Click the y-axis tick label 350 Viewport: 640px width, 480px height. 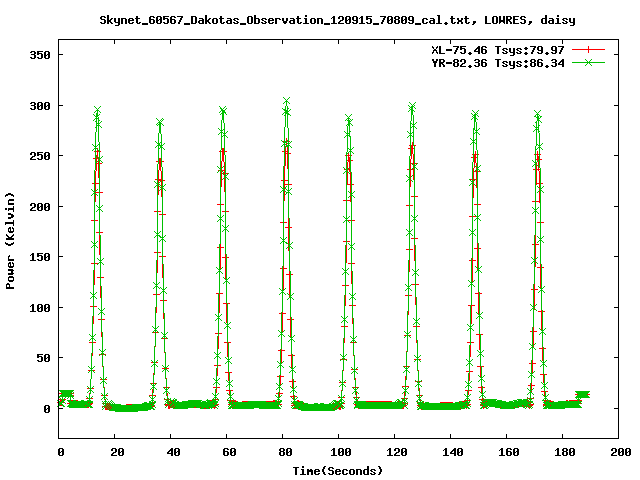(40, 55)
